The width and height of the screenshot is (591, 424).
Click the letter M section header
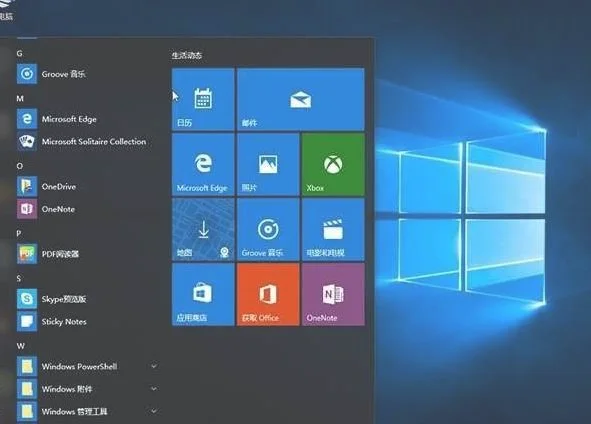20,98
